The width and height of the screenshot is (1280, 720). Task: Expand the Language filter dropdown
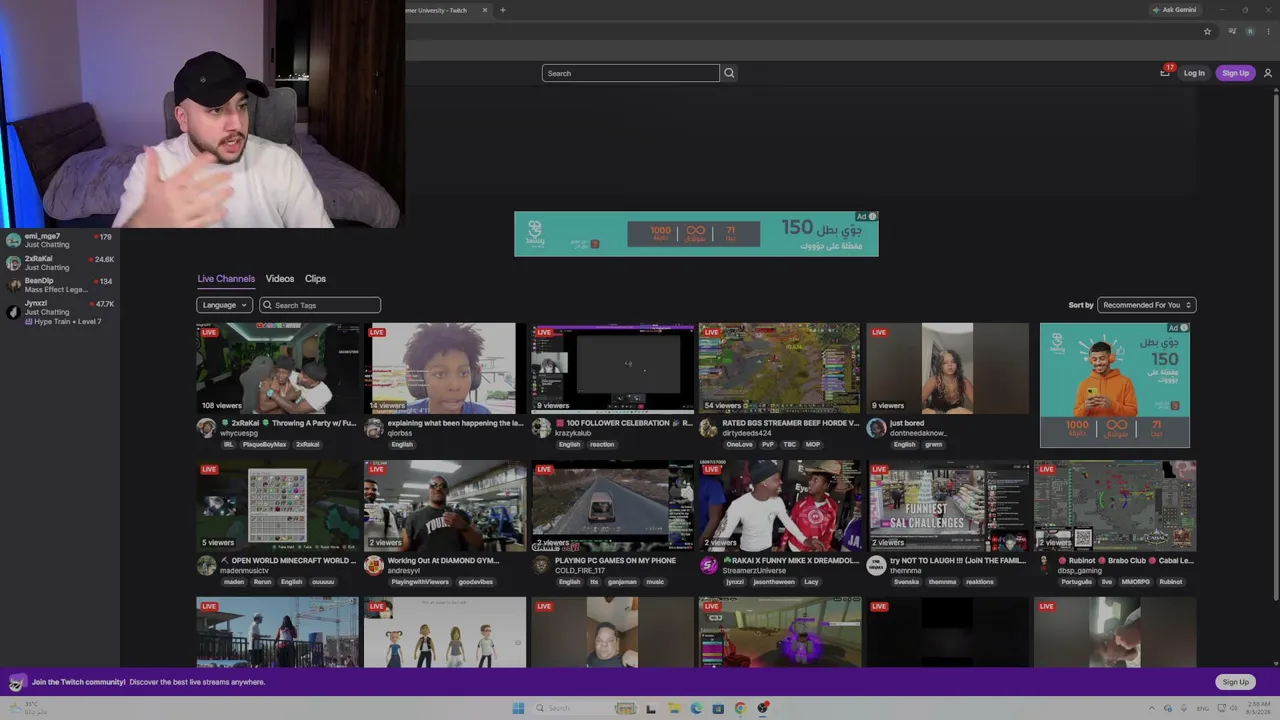click(x=225, y=305)
